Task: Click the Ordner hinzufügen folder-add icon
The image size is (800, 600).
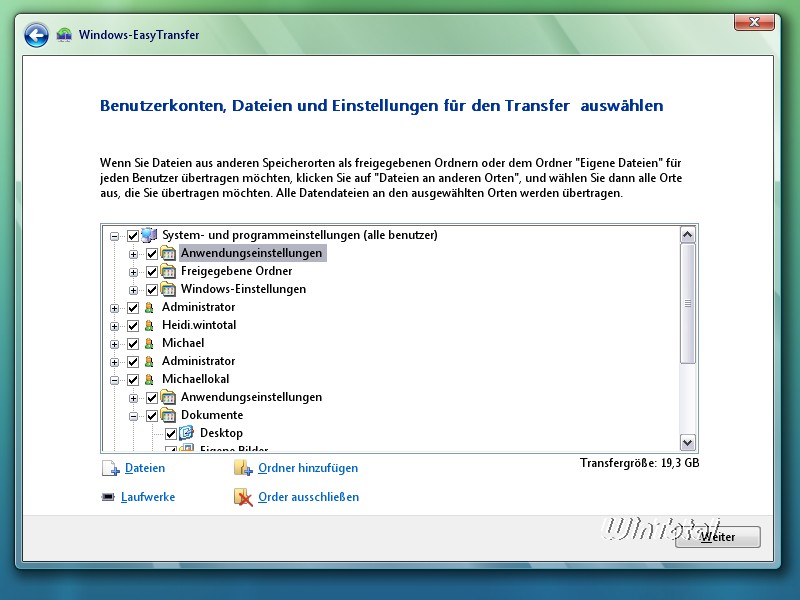Action: pos(243,468)
